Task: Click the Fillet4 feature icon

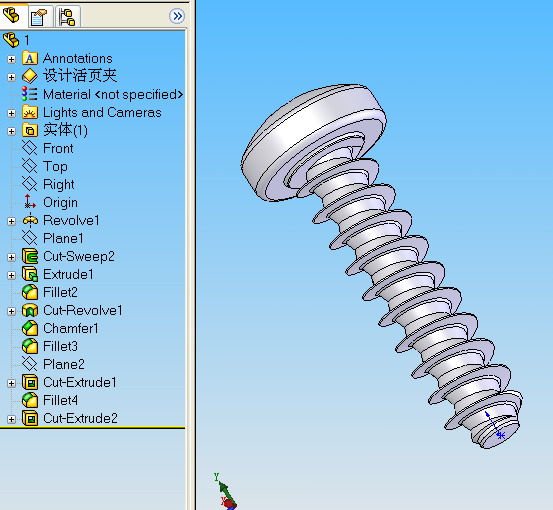Action: [x=30, y=400]
